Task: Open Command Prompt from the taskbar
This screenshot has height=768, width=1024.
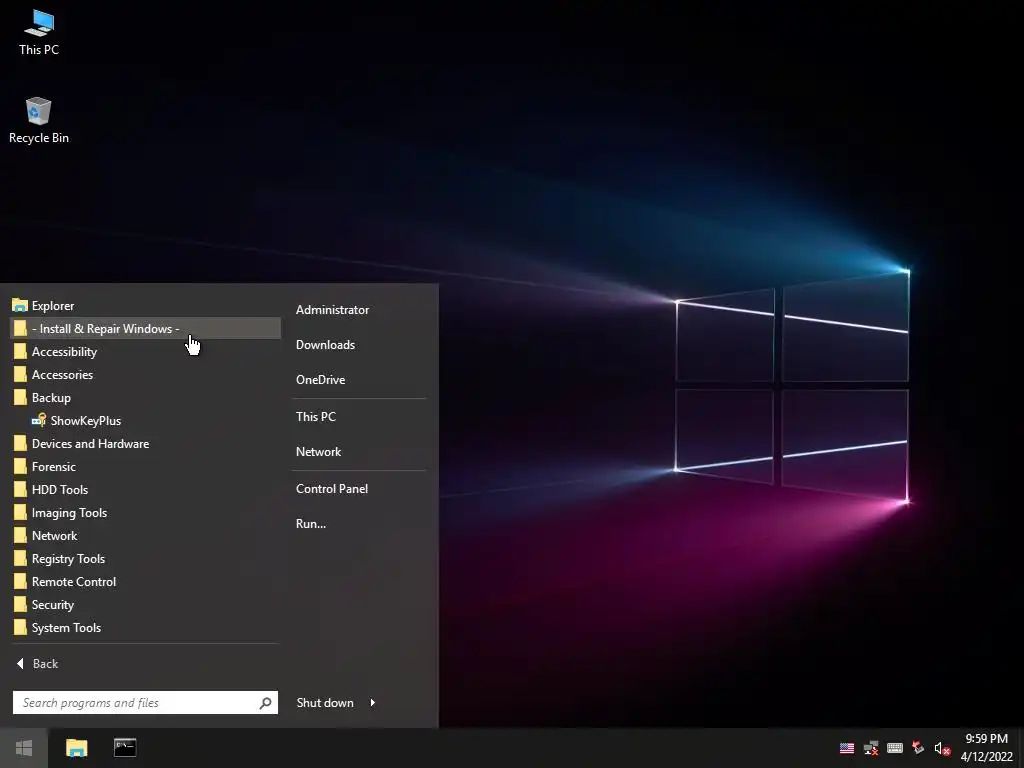Action: [x=125, y=748]
